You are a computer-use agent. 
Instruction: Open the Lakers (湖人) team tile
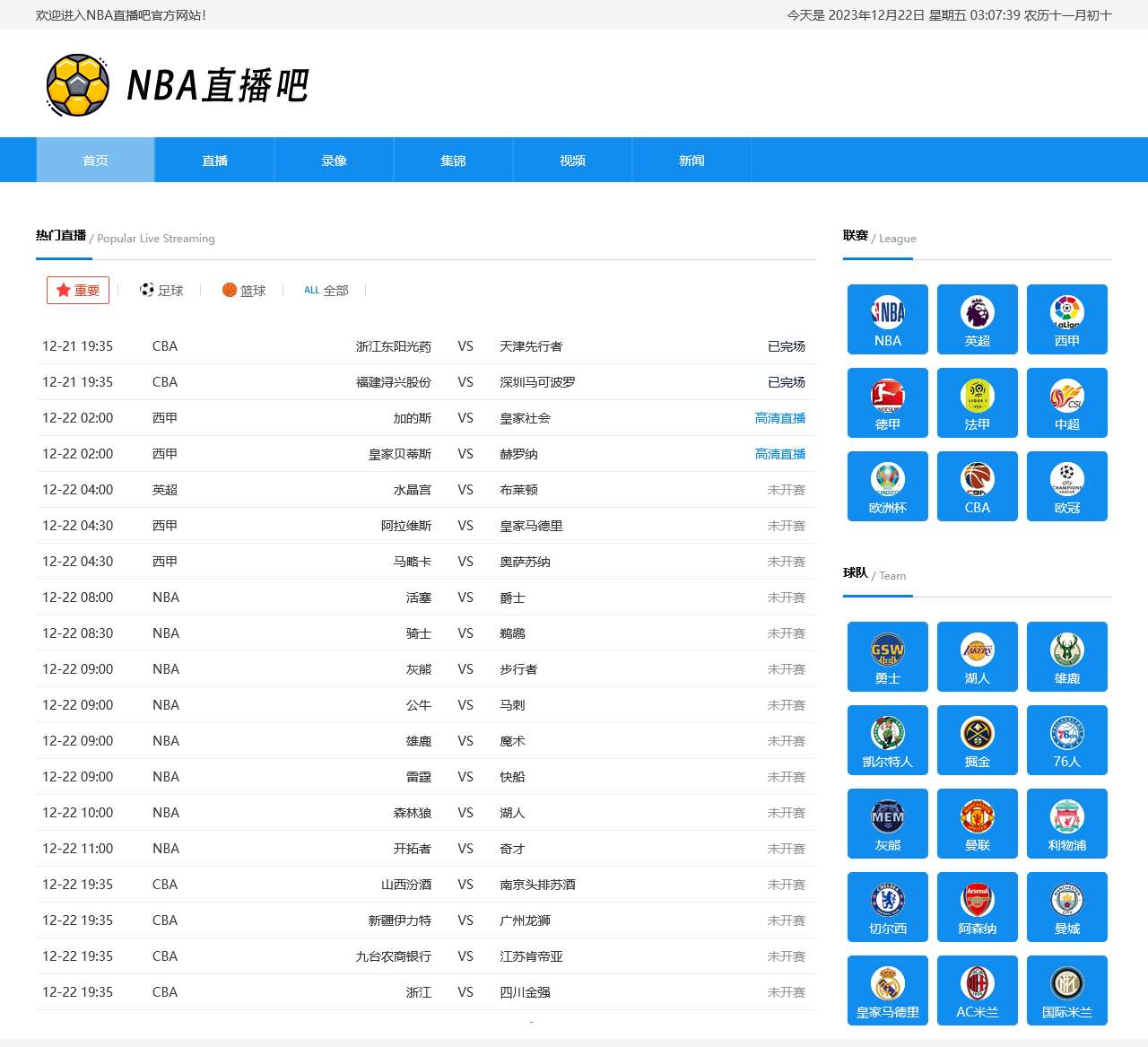click(x=977, y=657)
